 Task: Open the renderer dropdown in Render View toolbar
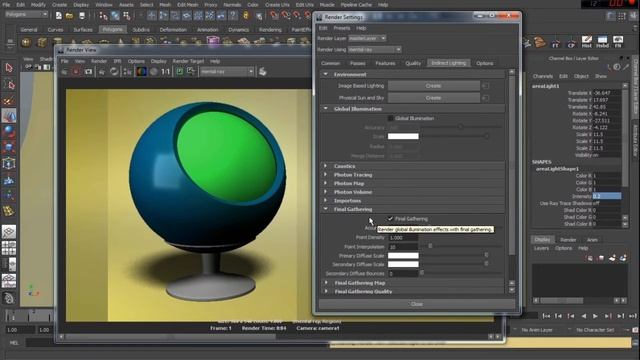(x=227, y=72)
